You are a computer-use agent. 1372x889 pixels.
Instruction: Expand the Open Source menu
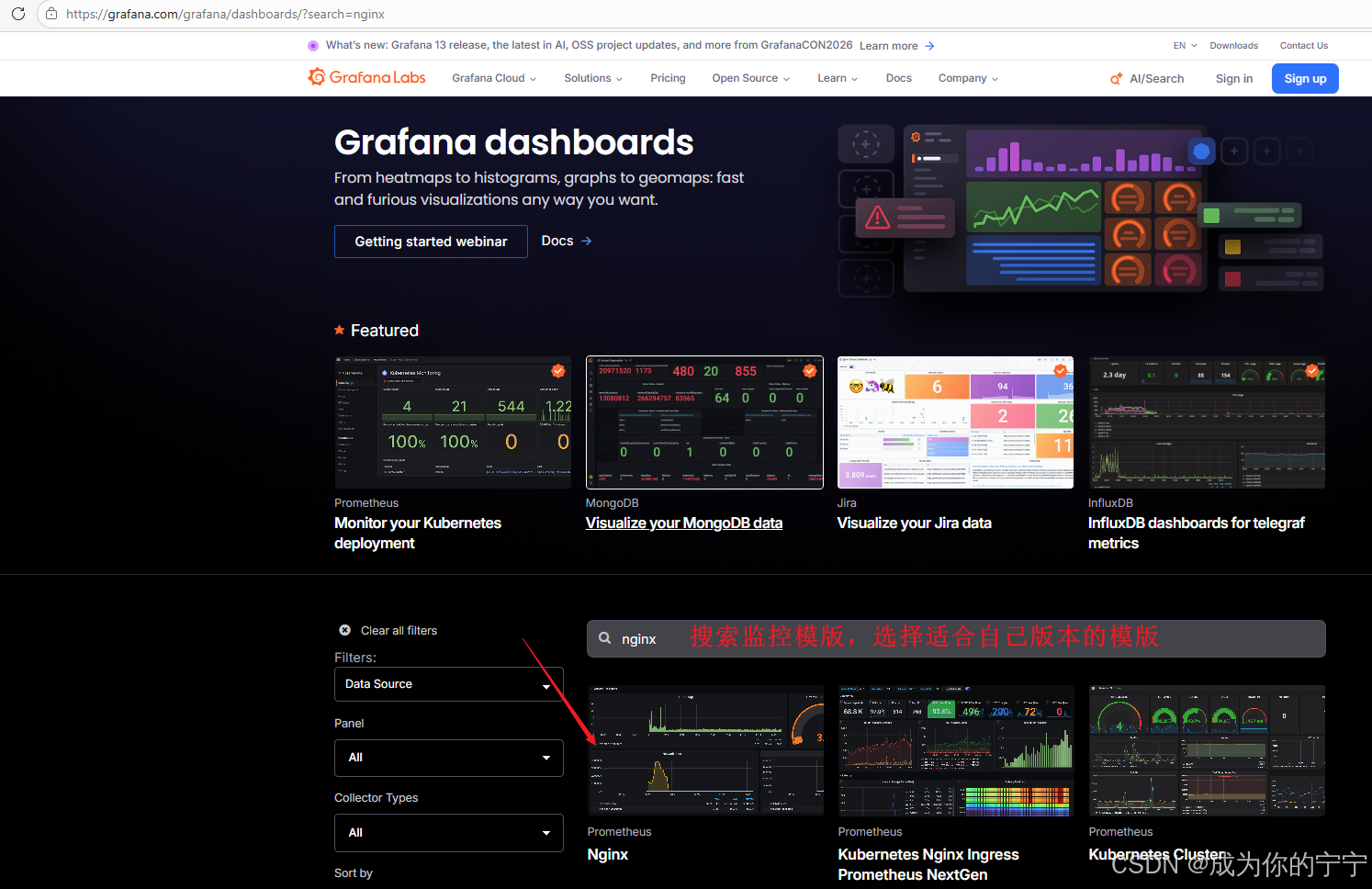point(751,78)
